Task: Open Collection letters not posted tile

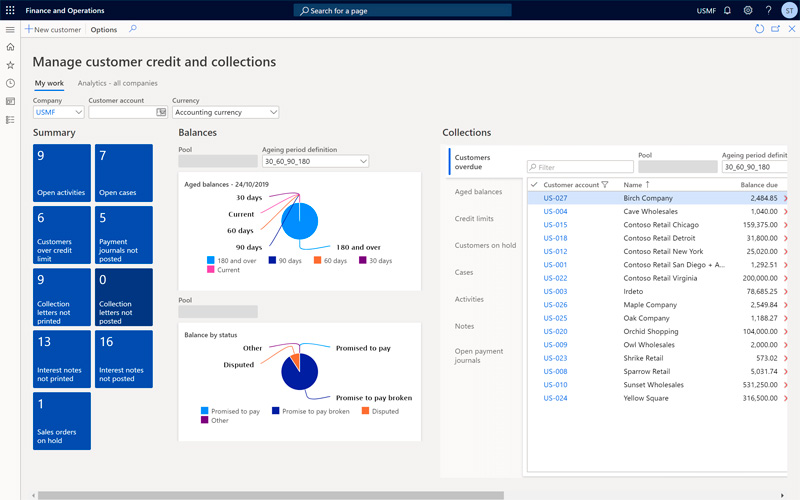Action: coord(124,297)
